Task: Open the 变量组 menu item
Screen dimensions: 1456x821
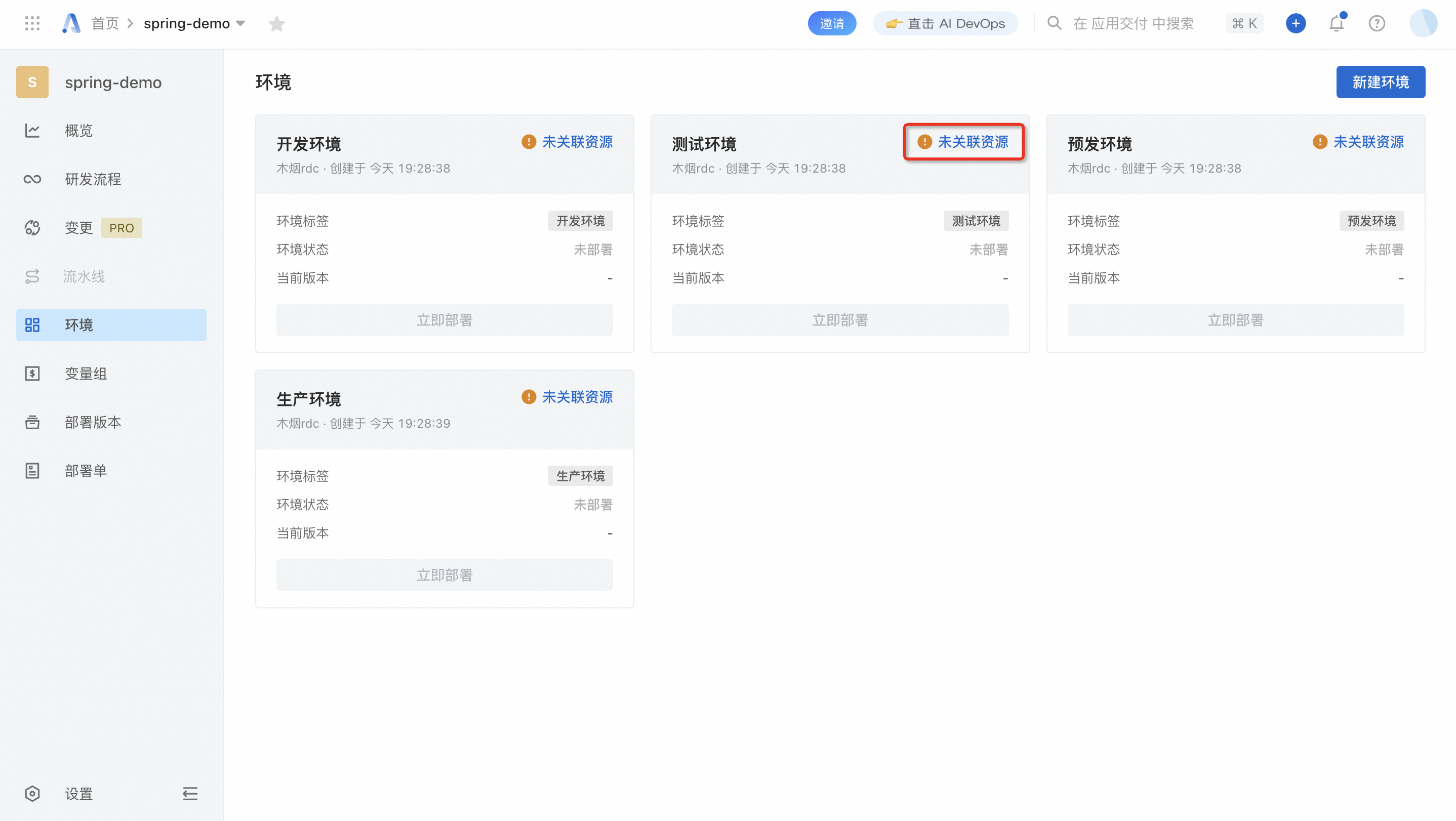Action: click(111, 374)
